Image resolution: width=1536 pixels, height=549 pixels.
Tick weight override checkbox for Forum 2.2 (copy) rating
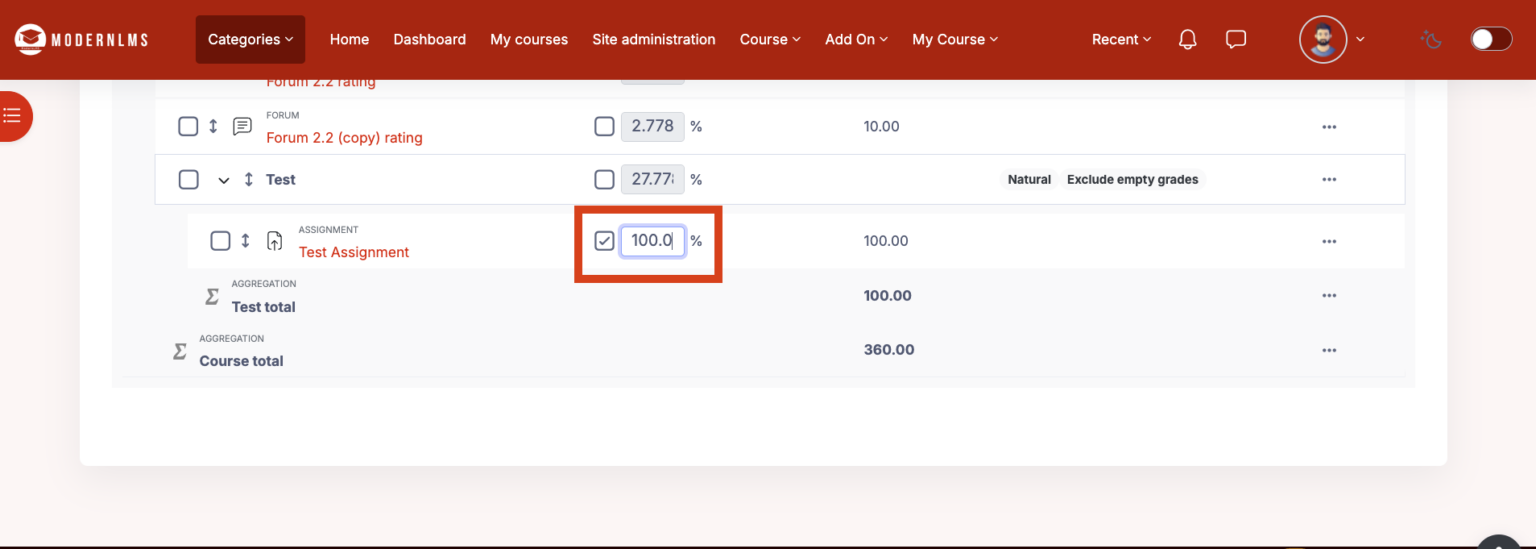point(604,127)
